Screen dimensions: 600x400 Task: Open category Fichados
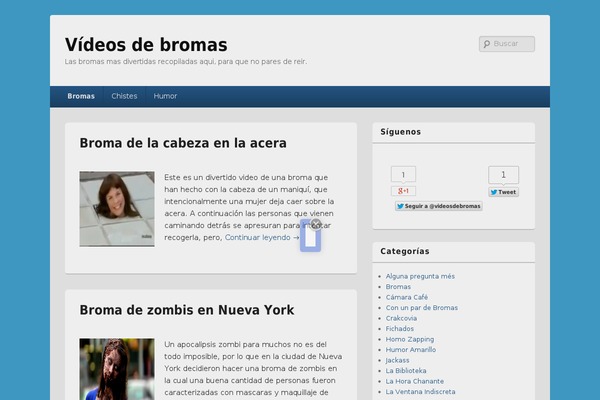(x=400, y=328)
